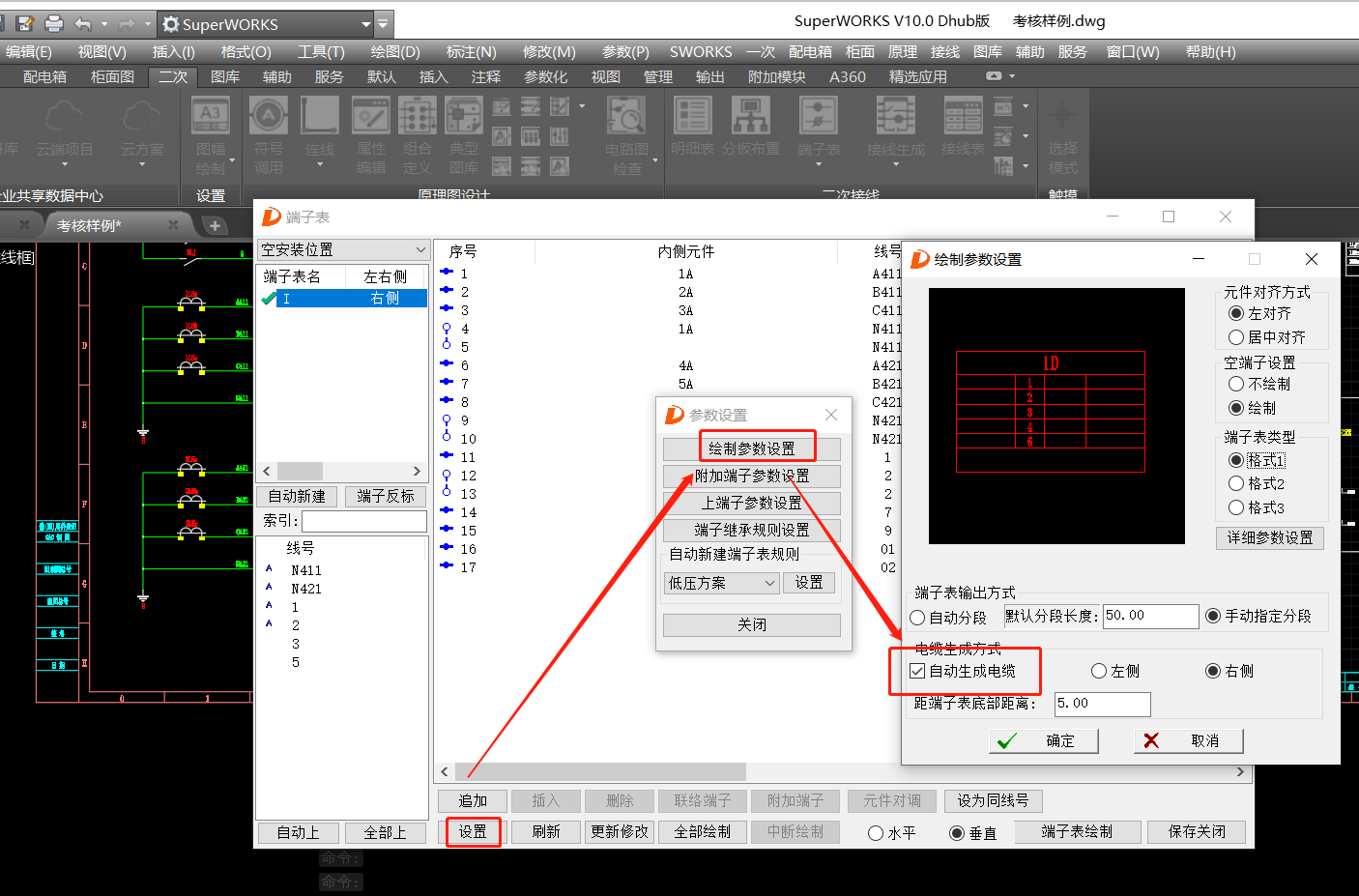Confirm with the 确定 button

tap(1044, 740)
